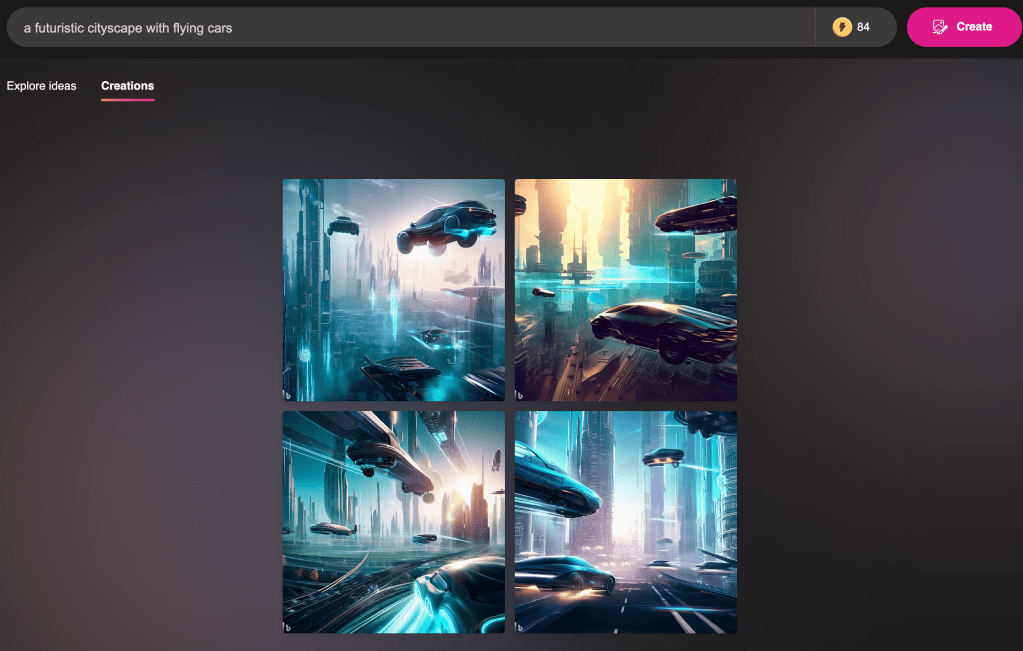
Task: Click the yellow lightning boost coin icon
Action: click(842, 27)
